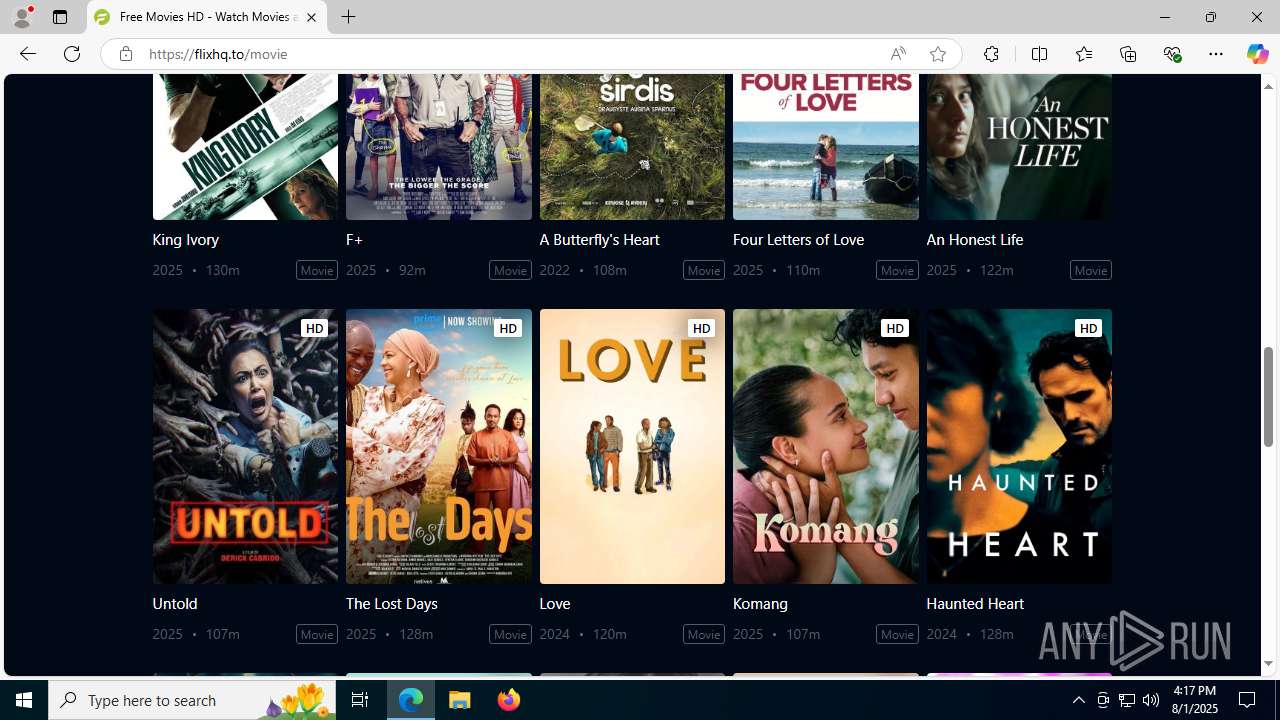The height and width of the screenshot is (720, 1280).
Task: Click the page vertical scrollbar thumb
Action: pyautogui.click(x=1268, y=397)
